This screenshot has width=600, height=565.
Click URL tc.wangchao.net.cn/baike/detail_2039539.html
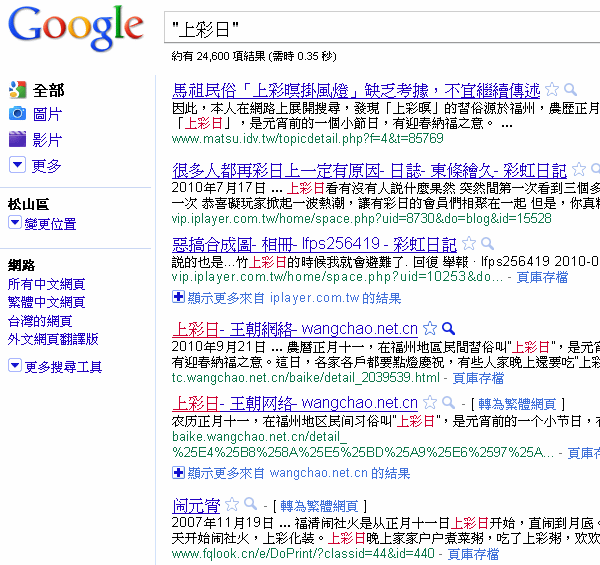pyautogui.click(x=306, y=378)
